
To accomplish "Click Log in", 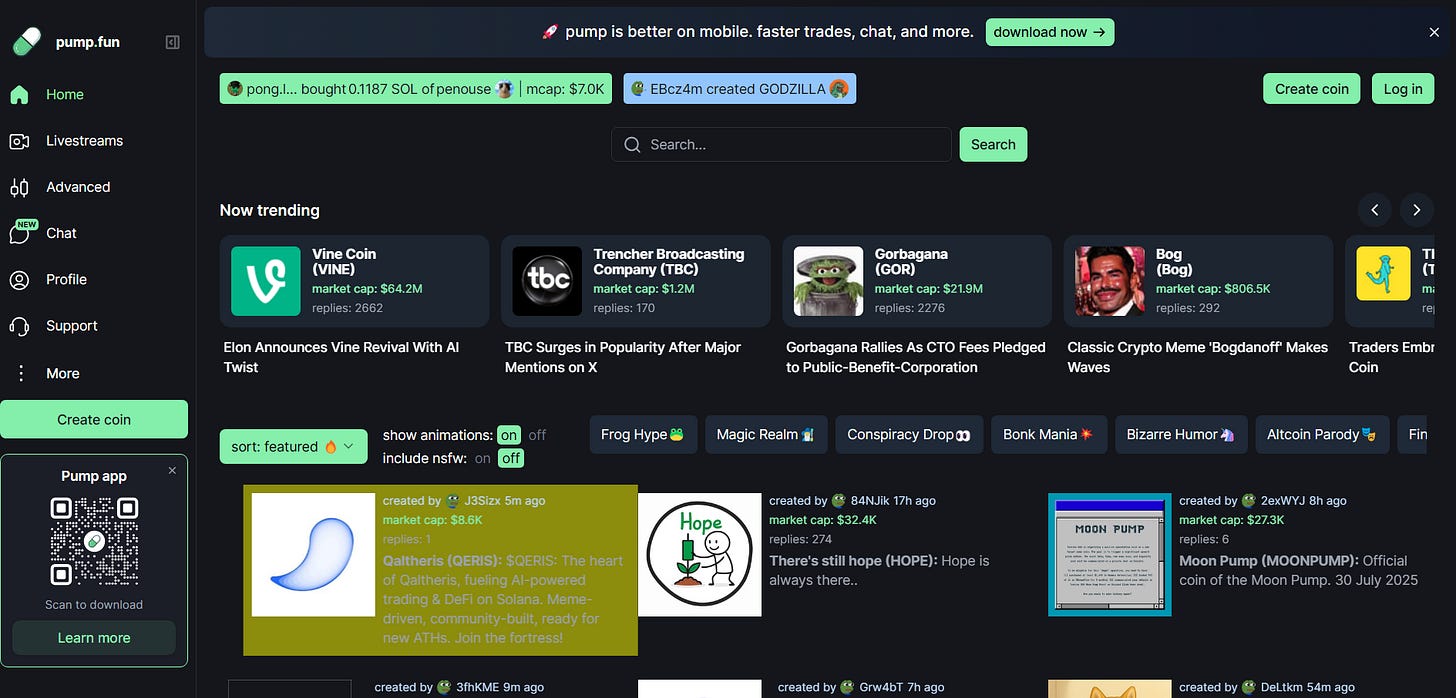I will coord(1402,88).
